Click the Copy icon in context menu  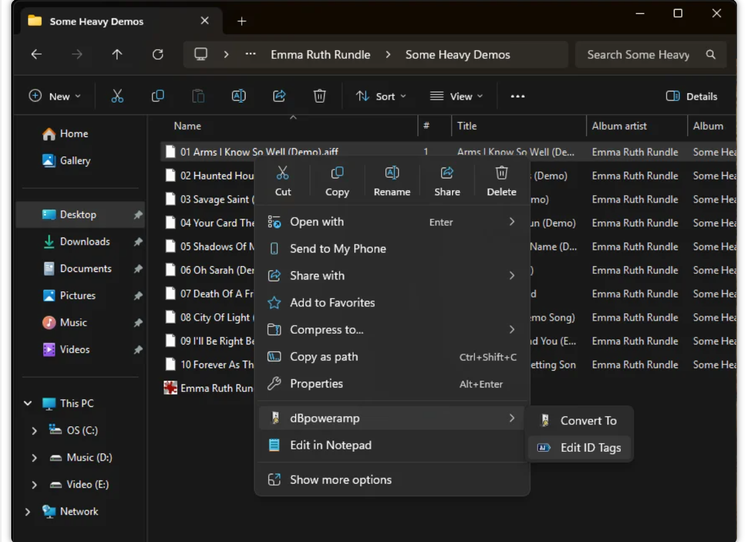point(337,180)
